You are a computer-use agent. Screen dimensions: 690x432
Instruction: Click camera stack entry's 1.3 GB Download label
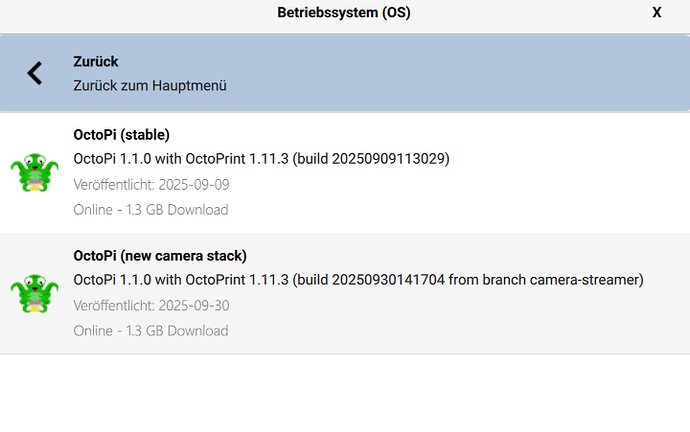pos(151,331)
